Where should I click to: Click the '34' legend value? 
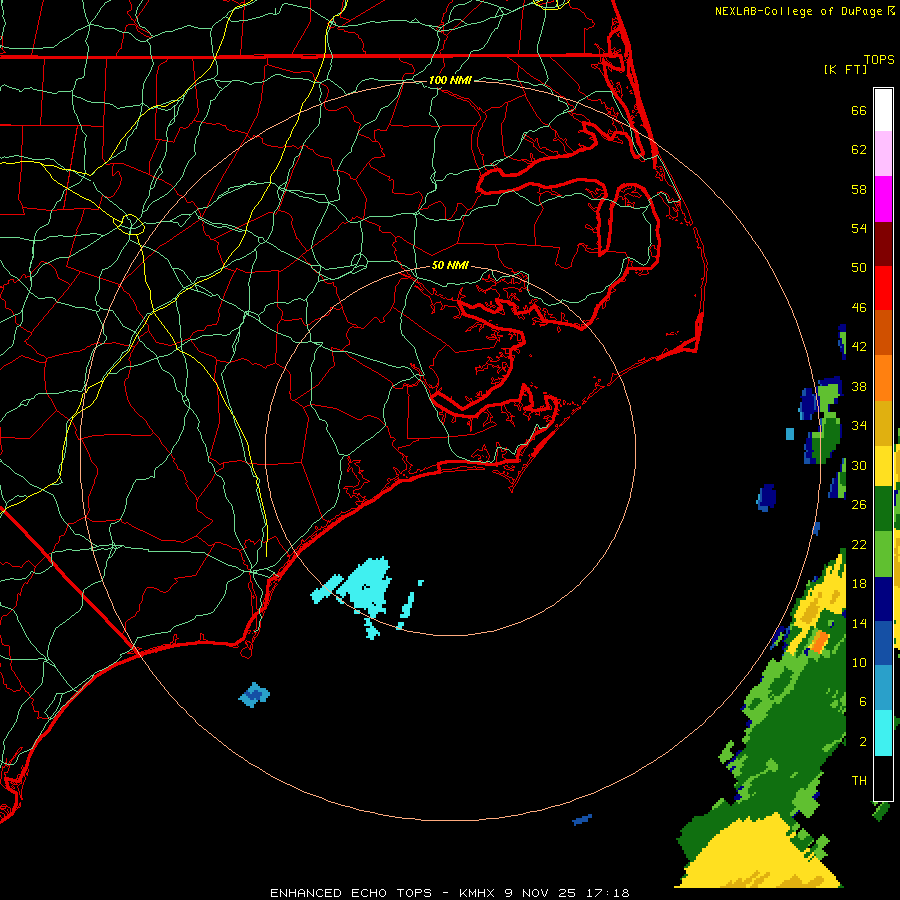coord(859,426)
